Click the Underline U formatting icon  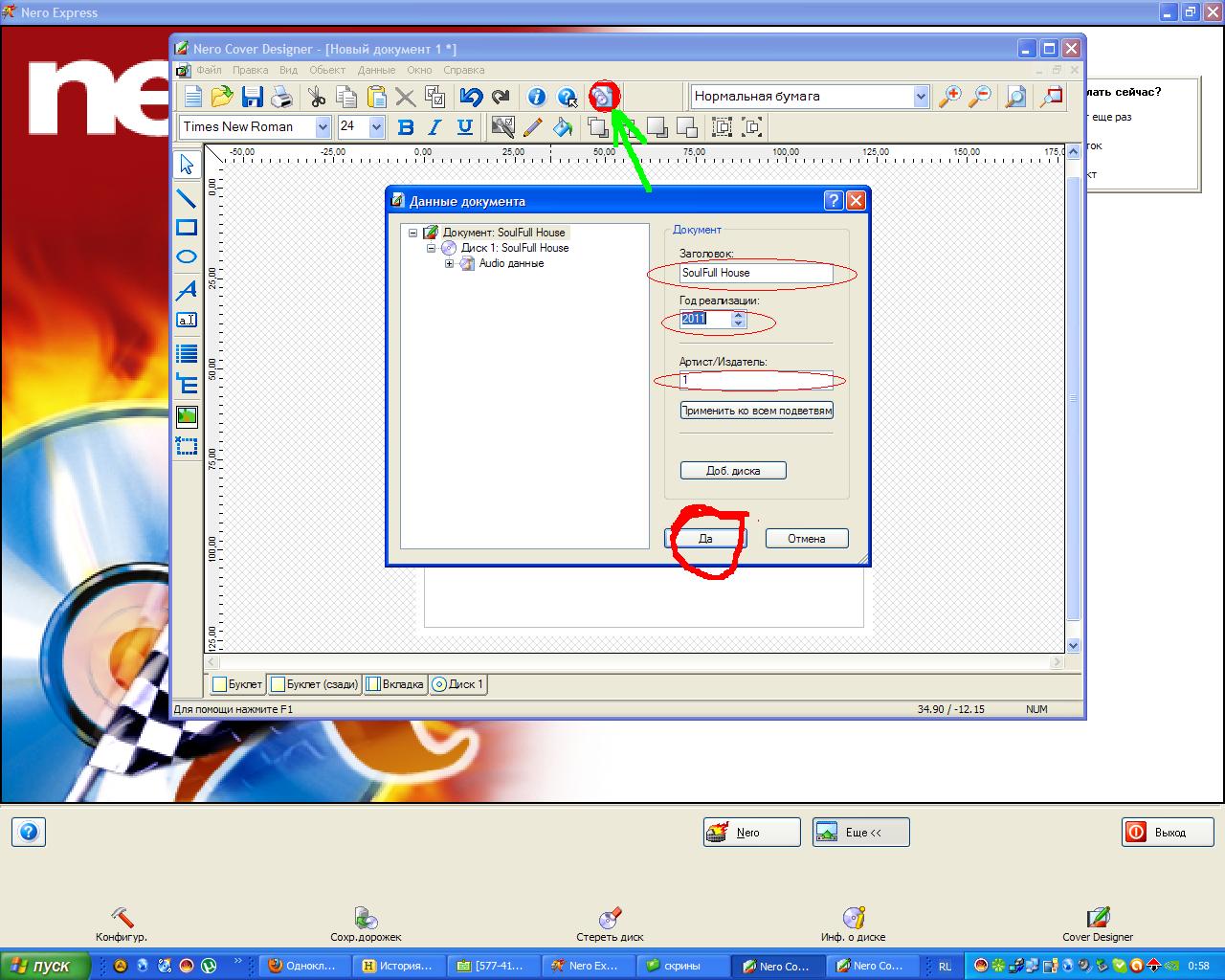(465, 126)
